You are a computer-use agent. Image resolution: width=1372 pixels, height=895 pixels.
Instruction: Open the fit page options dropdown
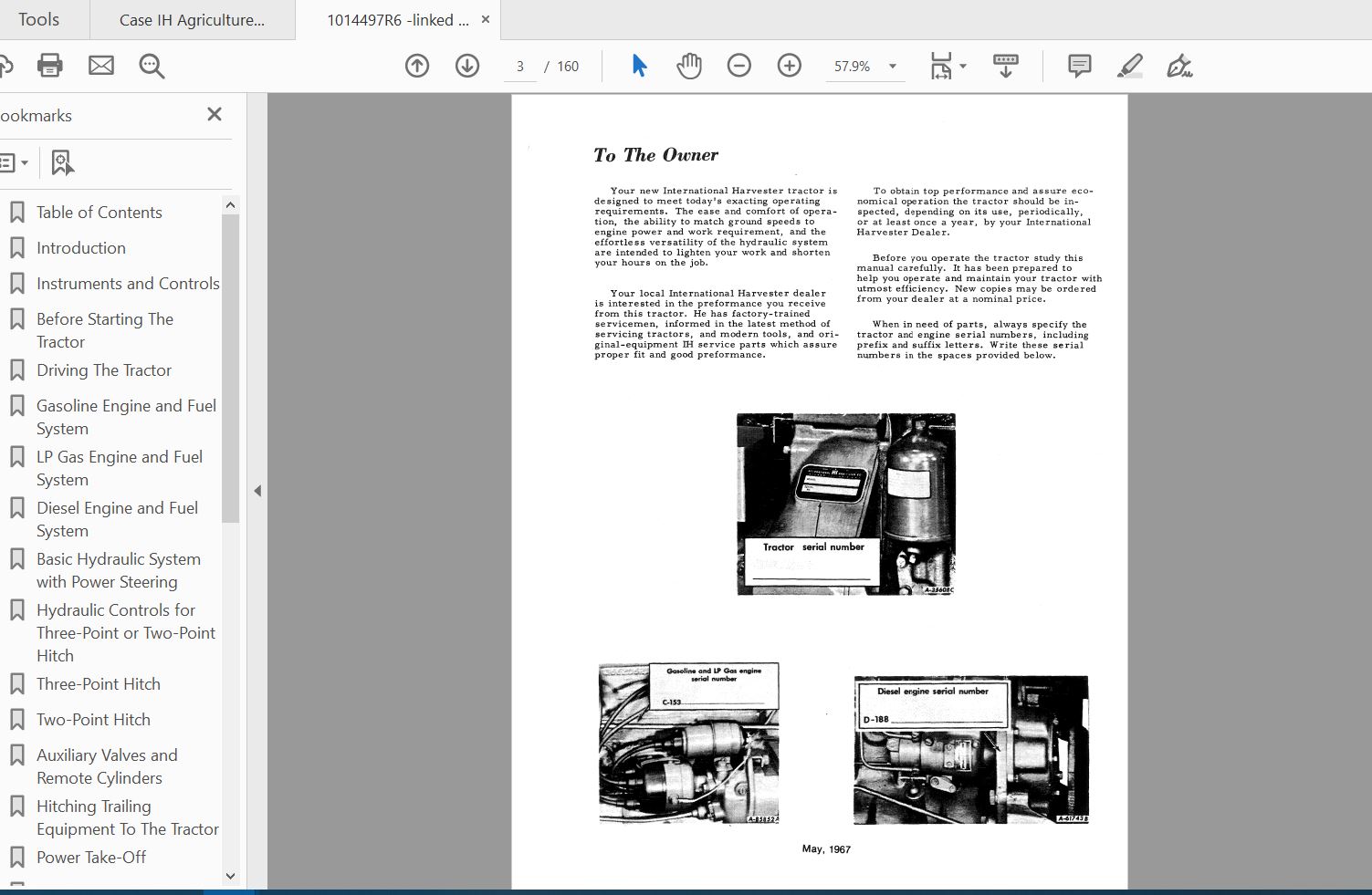(x=963, y=66)
